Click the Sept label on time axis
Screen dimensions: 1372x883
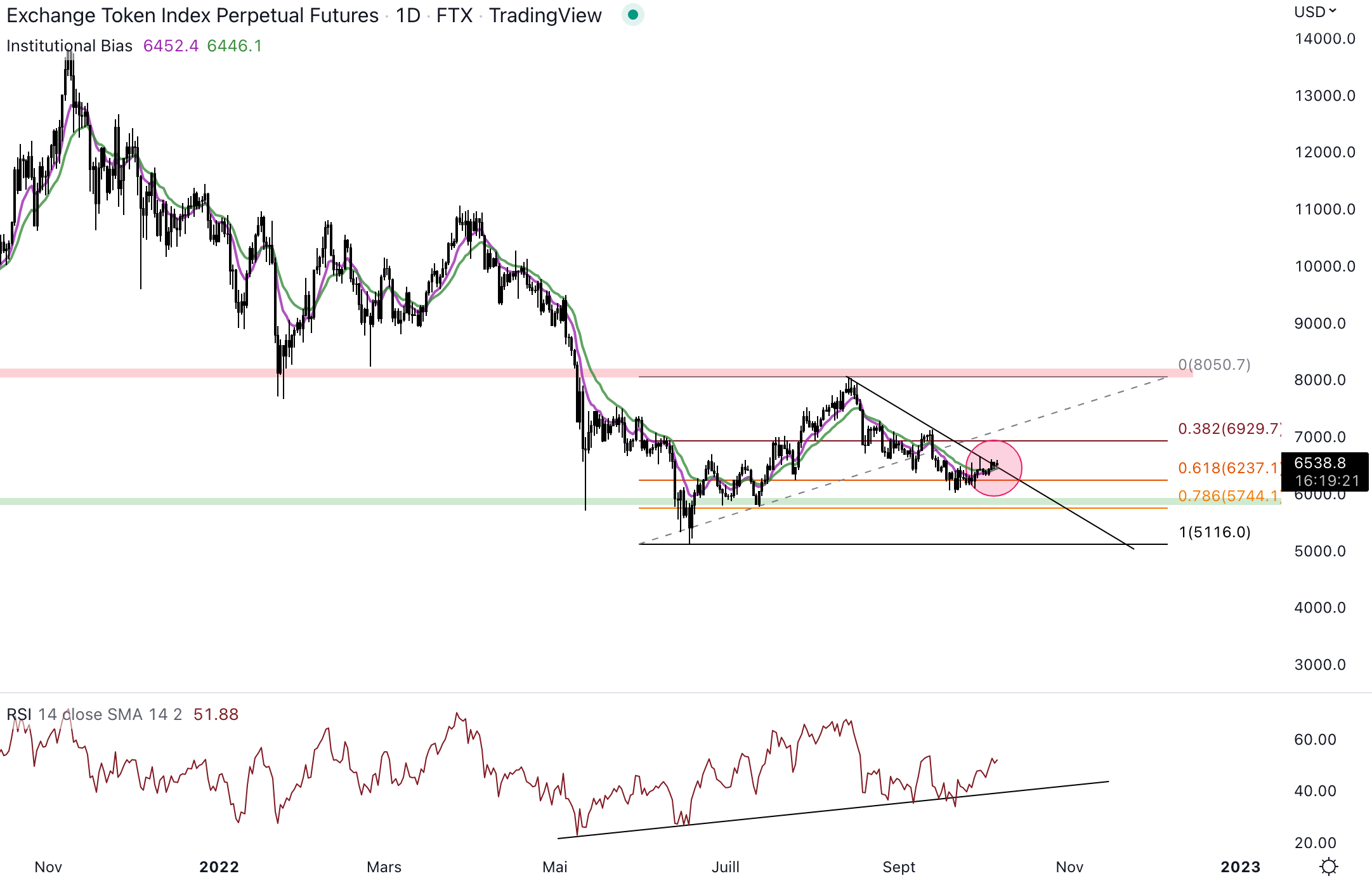pyautogui.click(x=899, y=867)
